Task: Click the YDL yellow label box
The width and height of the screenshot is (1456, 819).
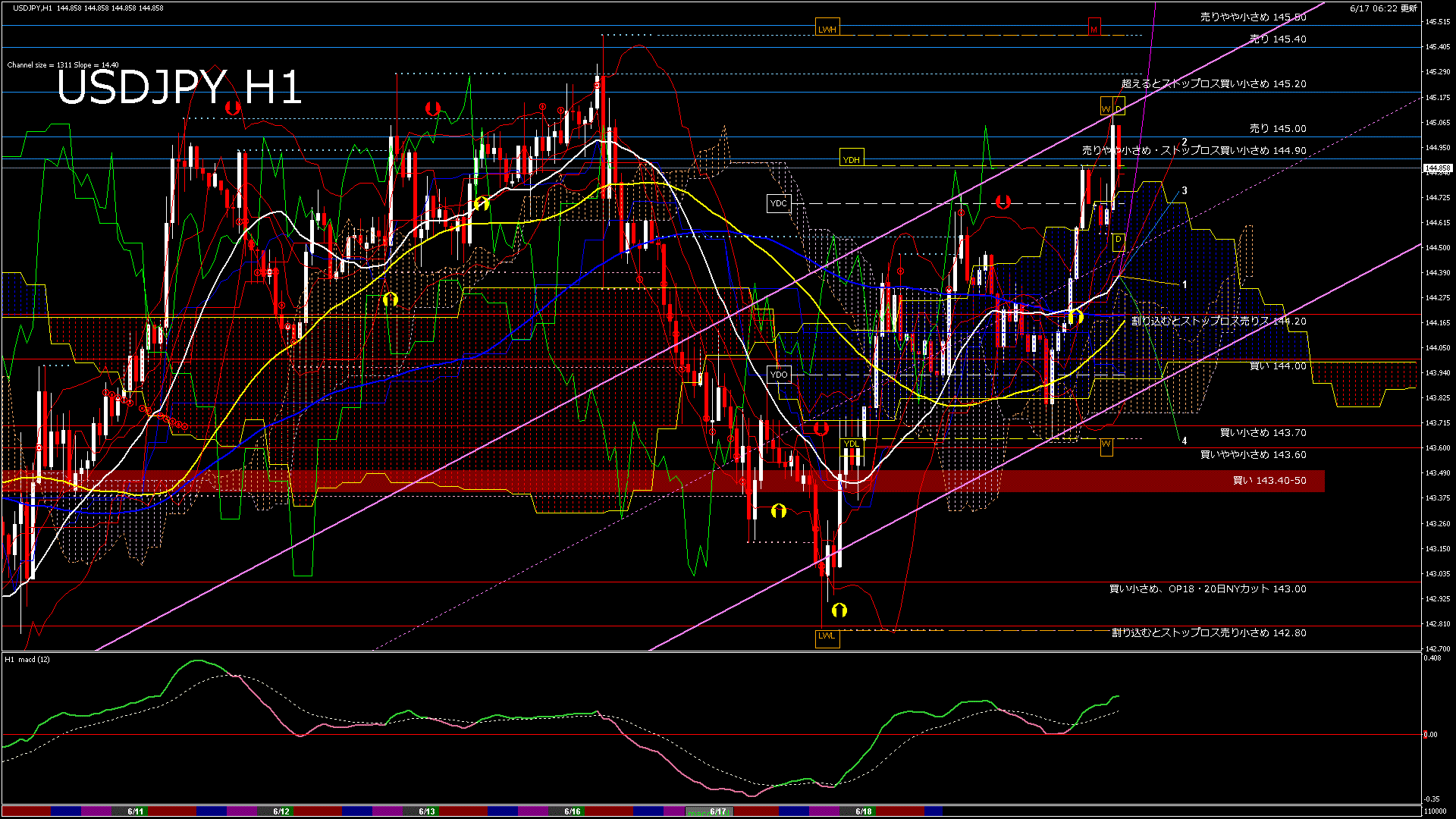Action: pos(852,444)
